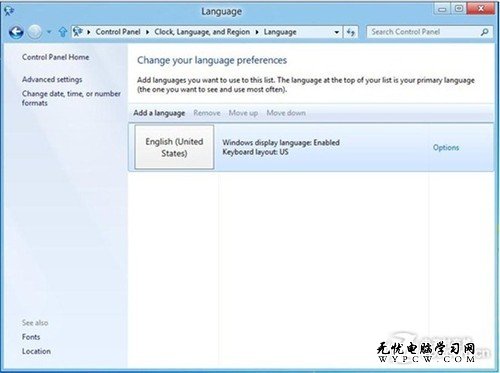Image resolution: width=500 pixels, height=373 pixels.
Task: Open the Fonts link under See also
Action: (x=31, y=337)
